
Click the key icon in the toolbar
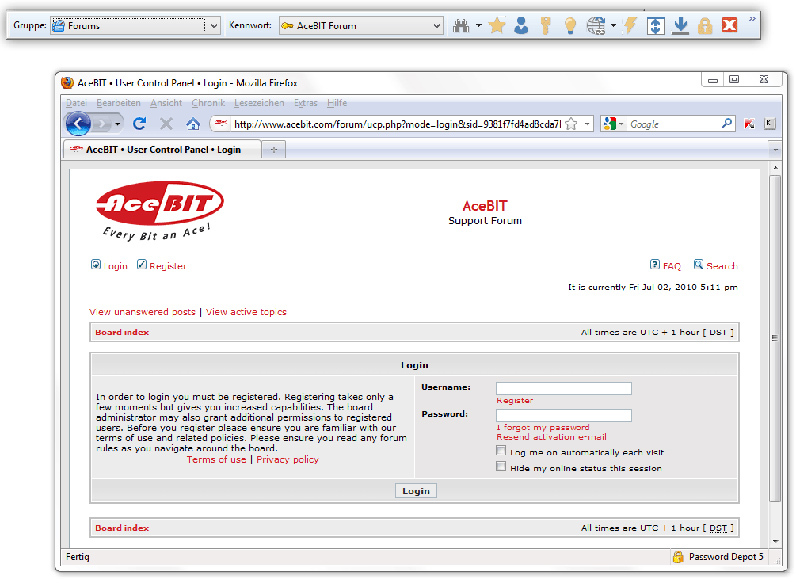(545, 26)
